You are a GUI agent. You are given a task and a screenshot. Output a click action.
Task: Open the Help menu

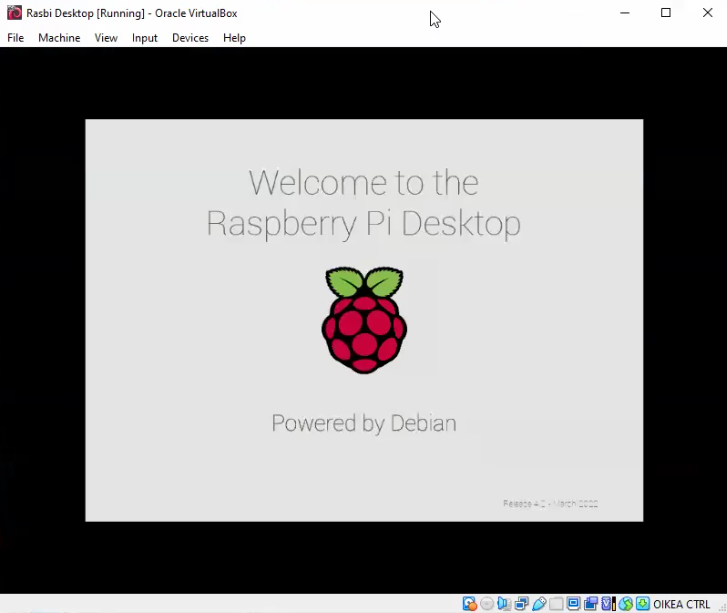point(234,38)
